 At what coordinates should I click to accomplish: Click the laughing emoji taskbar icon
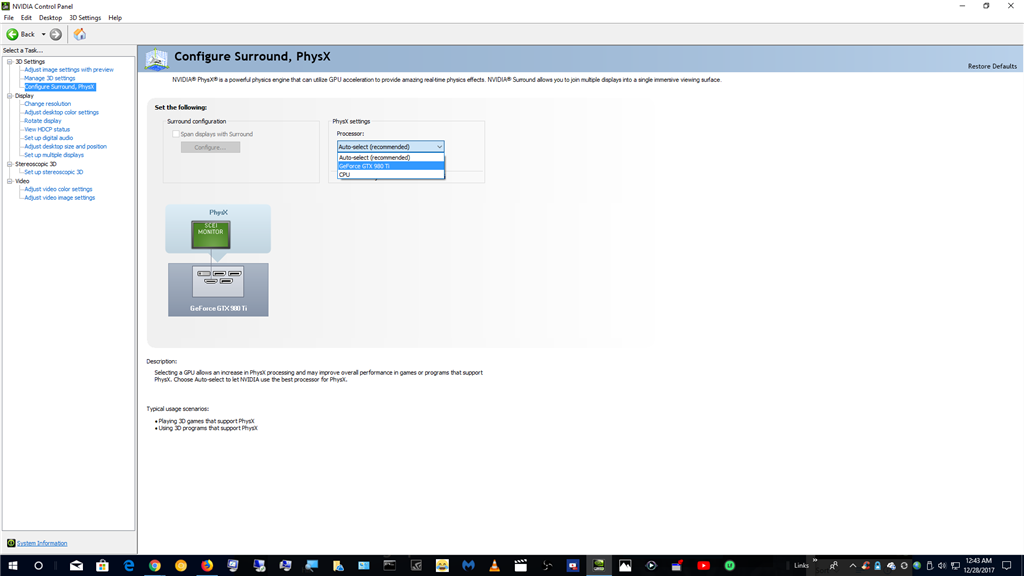(442, 566)
